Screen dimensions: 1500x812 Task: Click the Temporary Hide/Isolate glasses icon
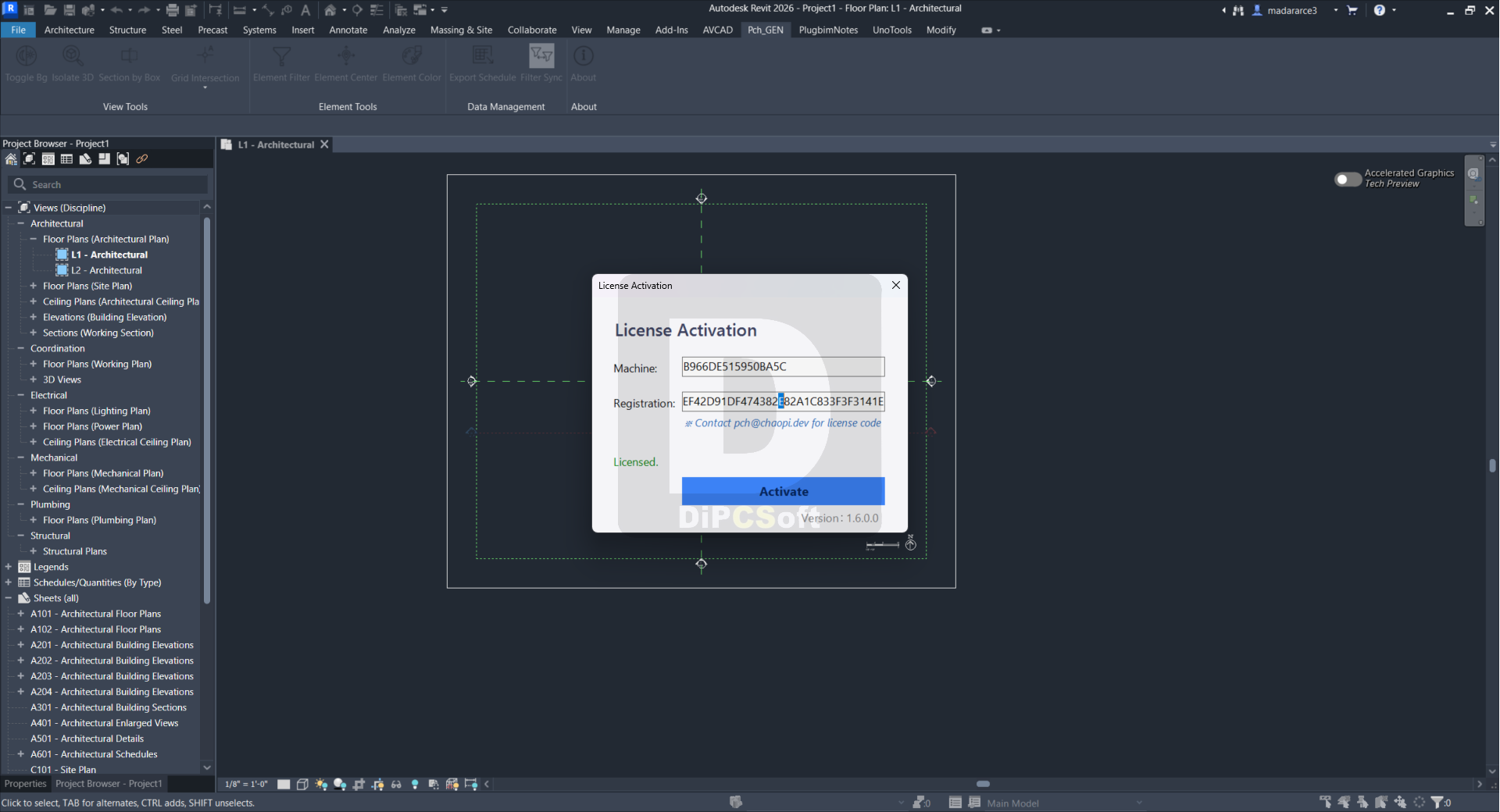tap(396, 784)
